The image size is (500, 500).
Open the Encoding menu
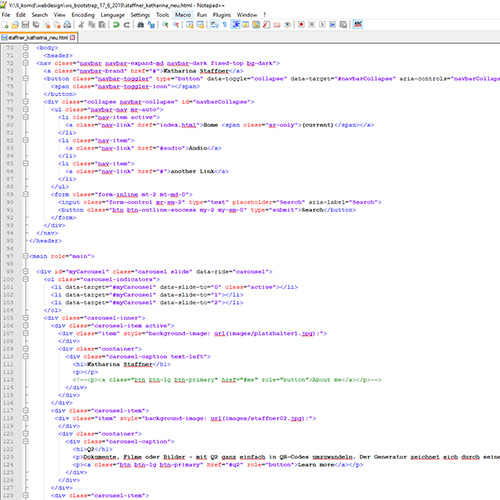point(83,15)
